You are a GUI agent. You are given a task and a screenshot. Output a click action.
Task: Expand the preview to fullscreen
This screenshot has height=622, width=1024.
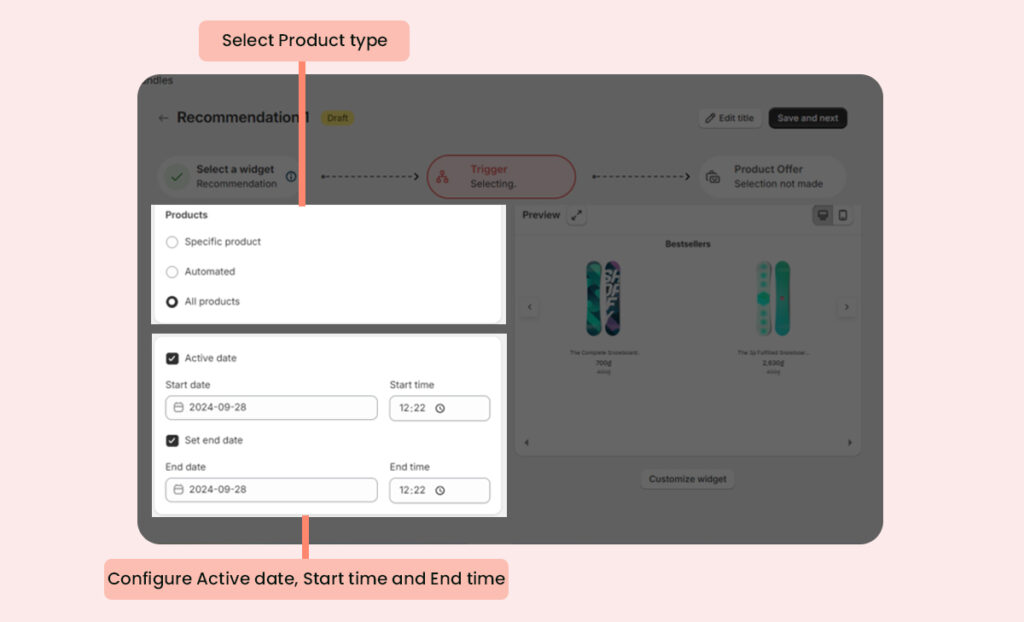(x=577, y=215)
